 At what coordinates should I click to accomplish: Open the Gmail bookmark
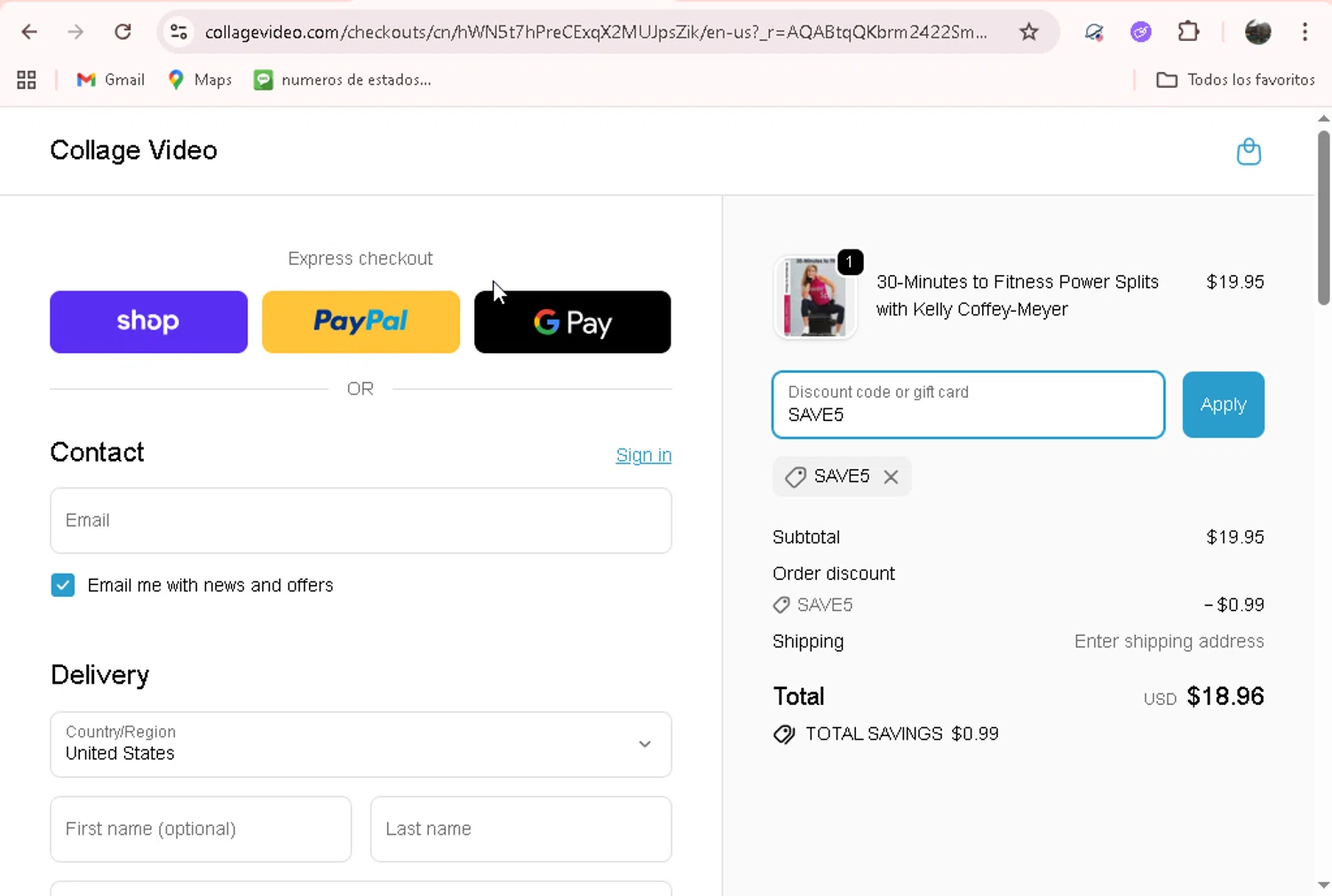pyautogui.click(x=111, y=80)
